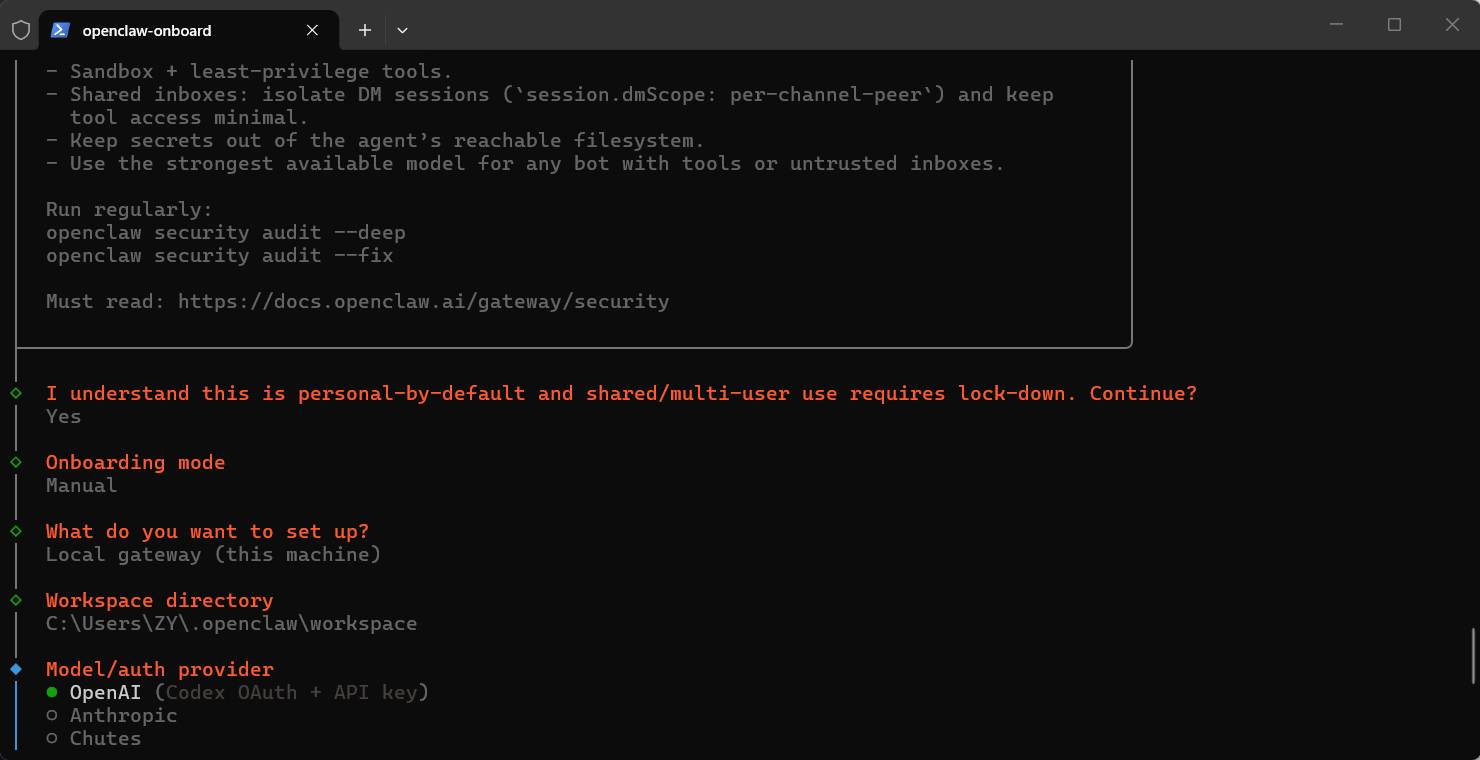Click the Model/auth provider heading
The image size is (1480, 760).
coord(159,669)
